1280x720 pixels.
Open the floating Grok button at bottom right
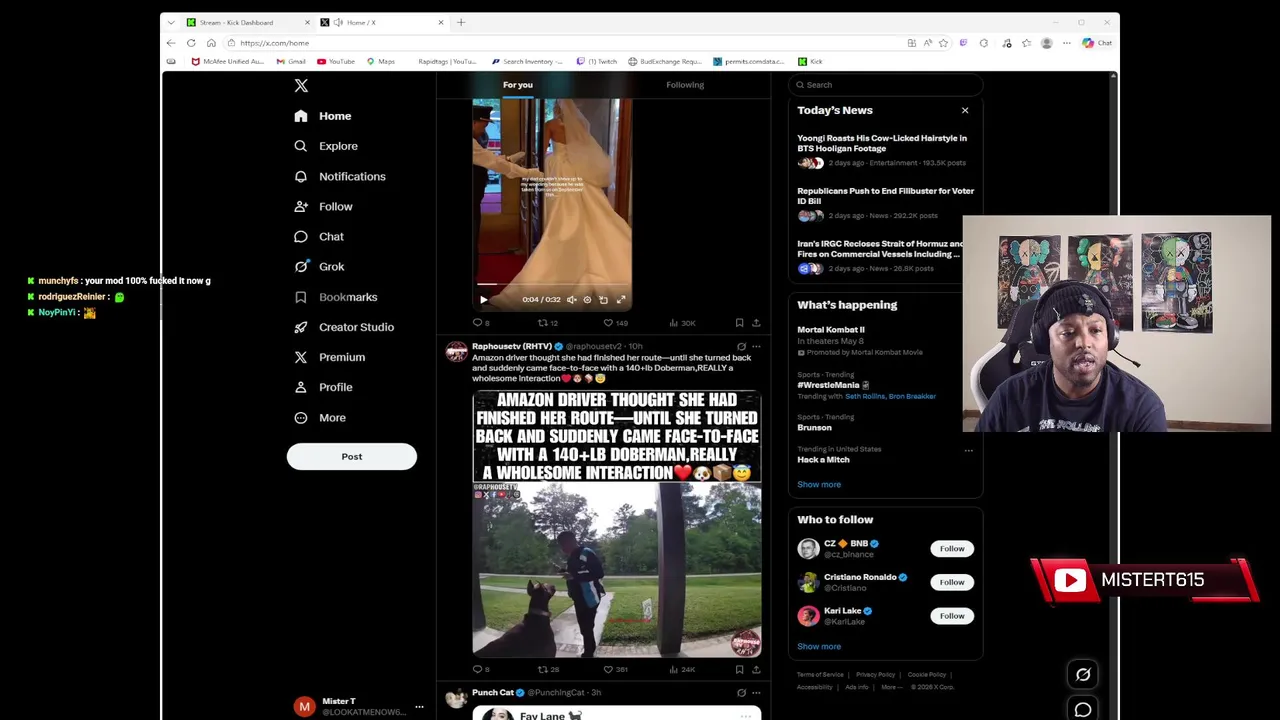1083,675
